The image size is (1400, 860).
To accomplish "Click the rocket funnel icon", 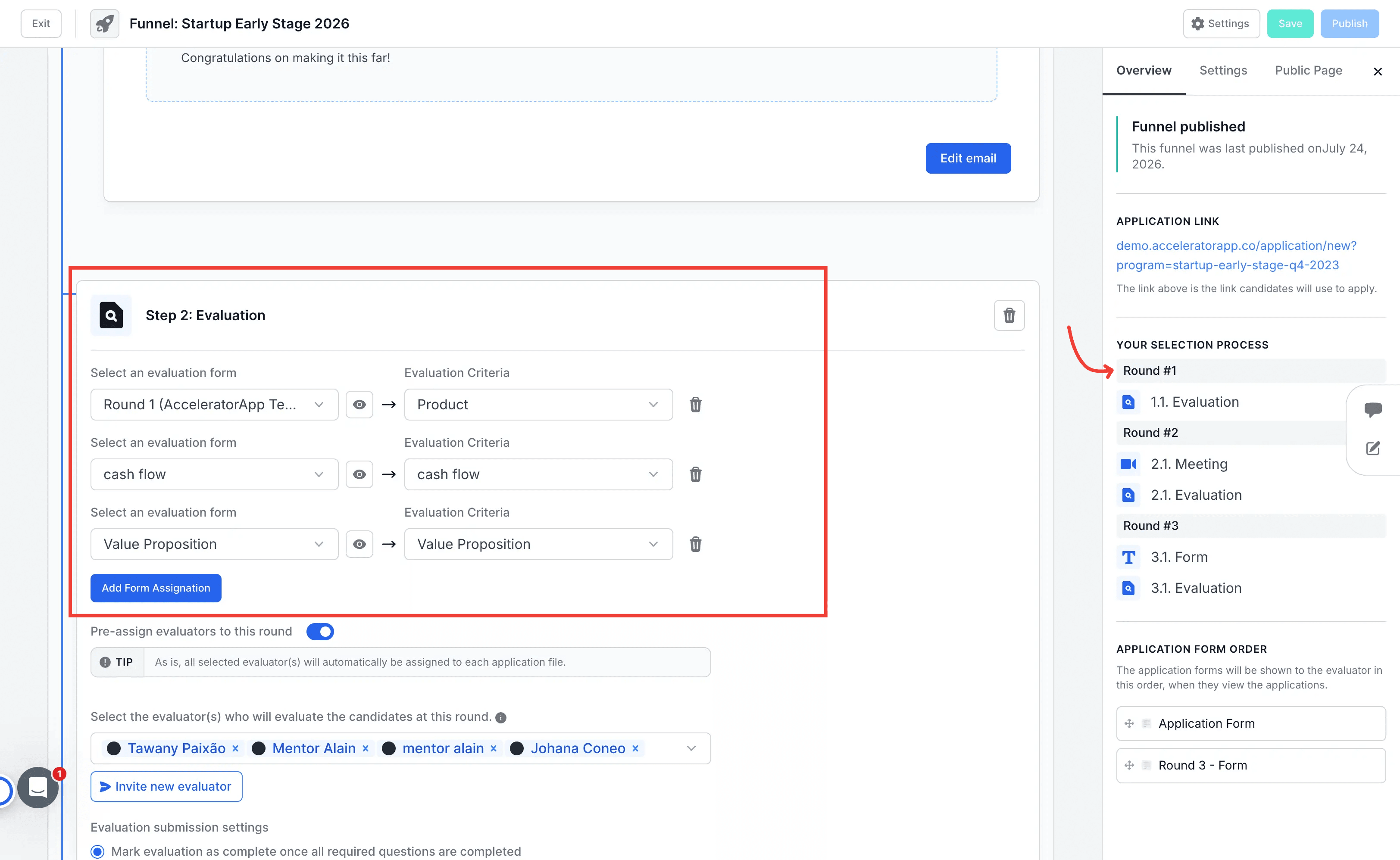I will tap(105, 23).
